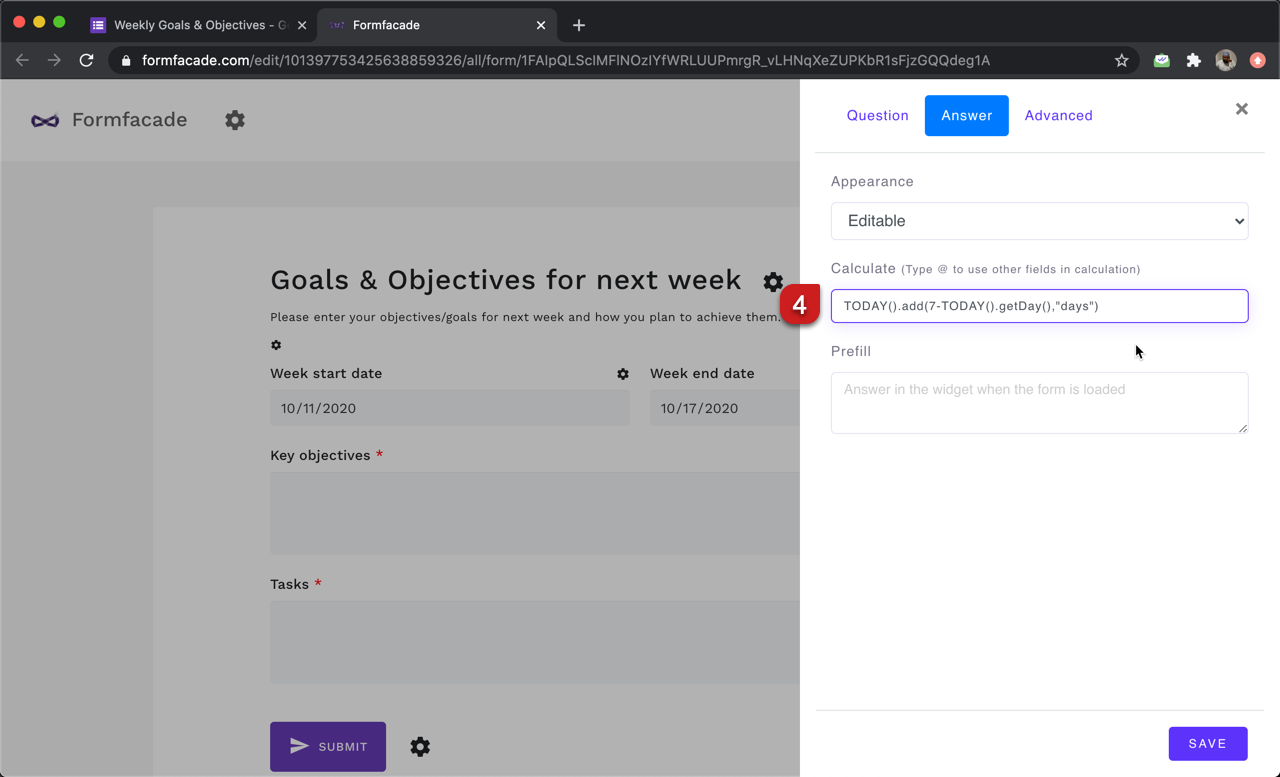Open settings gear beside form title
This screenshot has width=1280, height=777.
(x=773, y=281)
